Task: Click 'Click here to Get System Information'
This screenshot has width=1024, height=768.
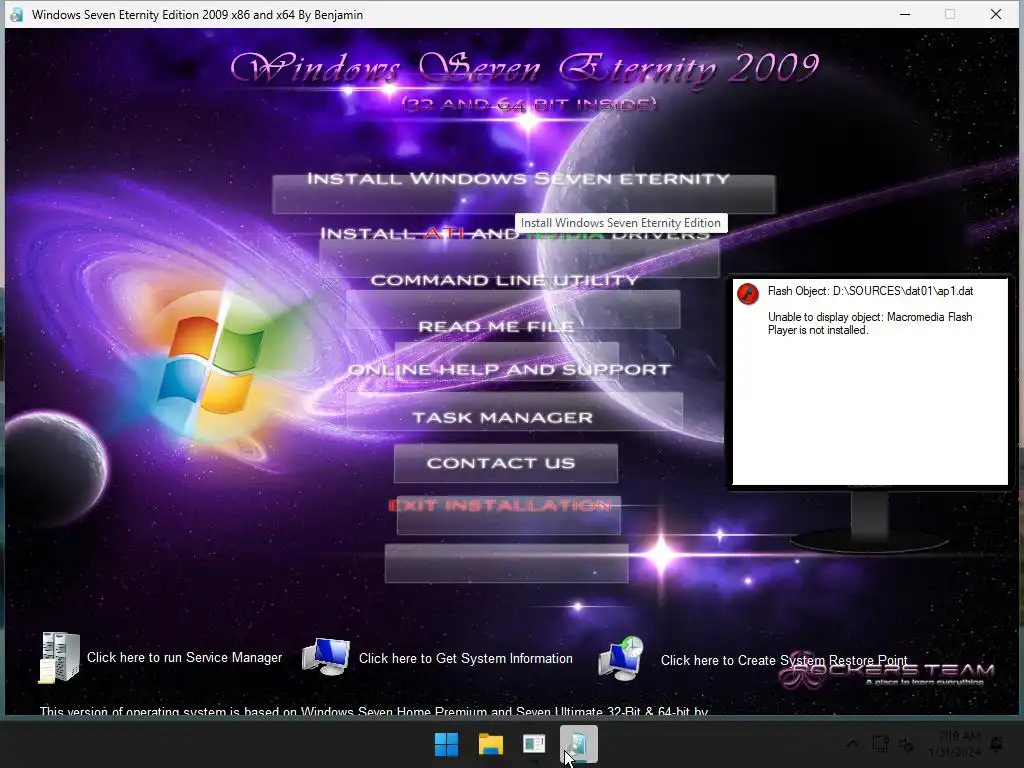Action: (x=466, y=658)
